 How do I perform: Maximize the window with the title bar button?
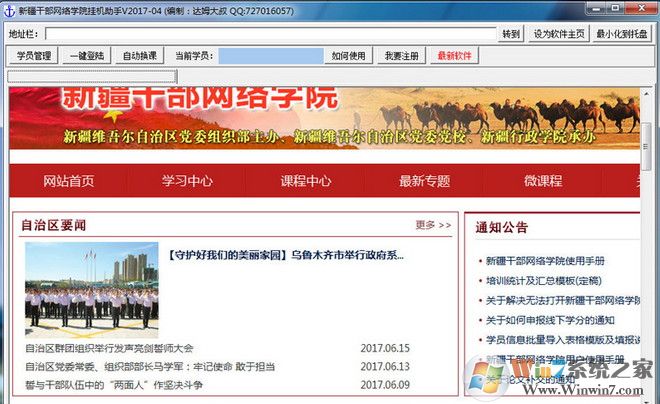point(615,8)
